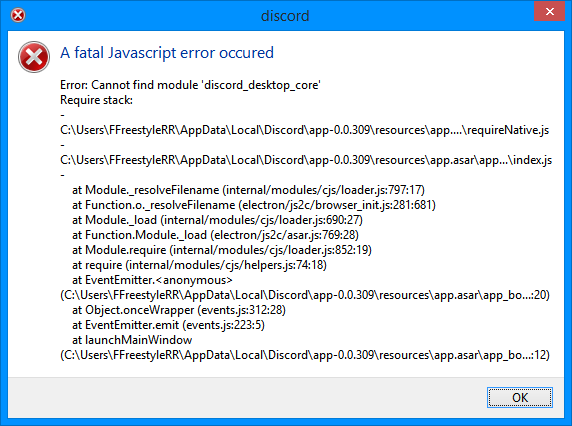Image resolution: width=572 pixels, height=426 pixels.
Task: Click the discord title bar text
Action: 285,16
